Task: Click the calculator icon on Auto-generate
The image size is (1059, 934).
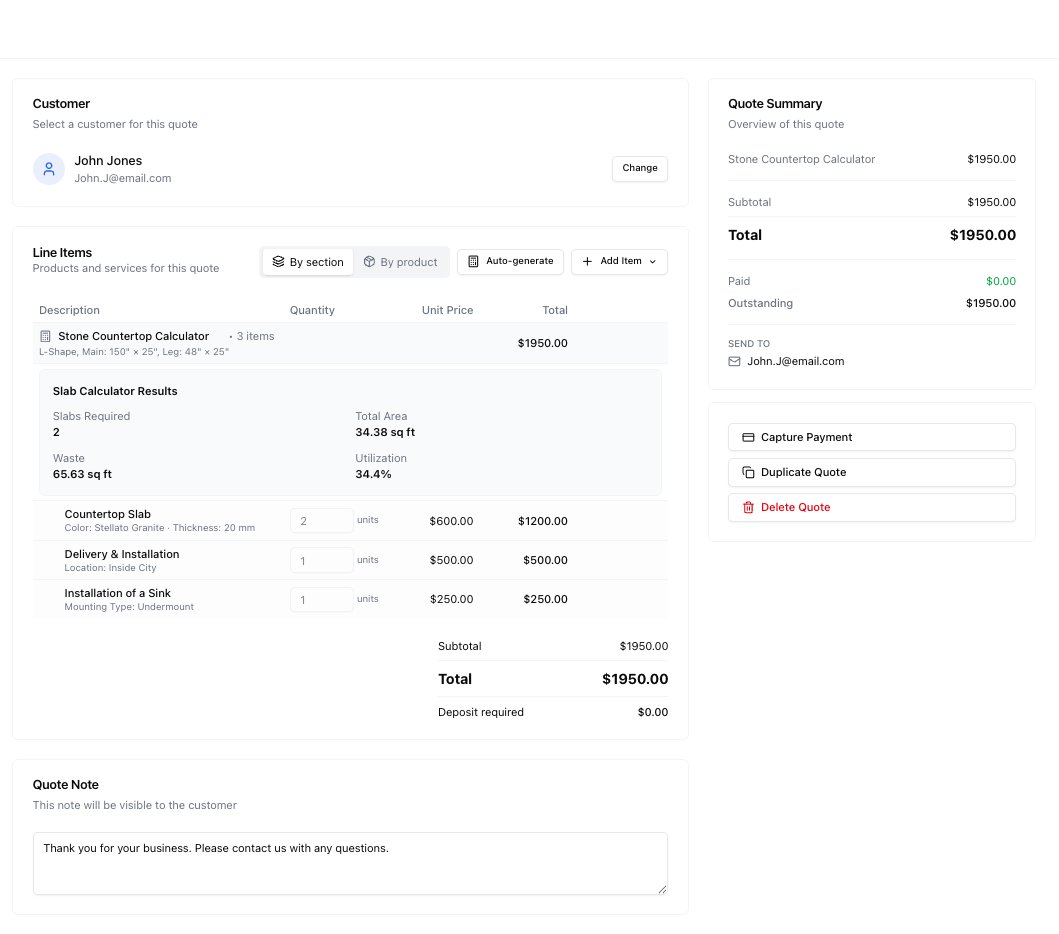Action: click(x=473, y=260)
